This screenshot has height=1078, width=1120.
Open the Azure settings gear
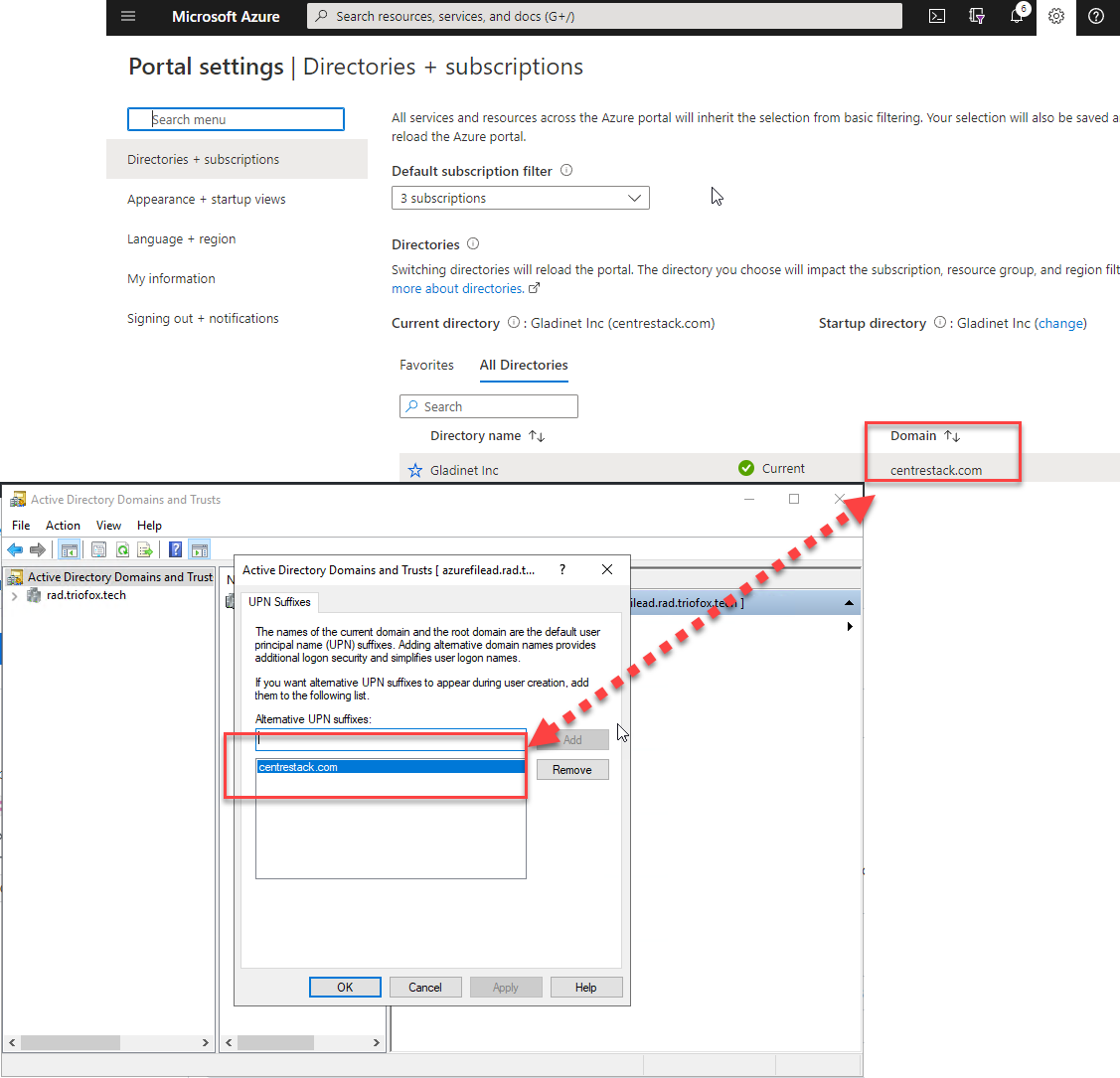point(1055,16)
